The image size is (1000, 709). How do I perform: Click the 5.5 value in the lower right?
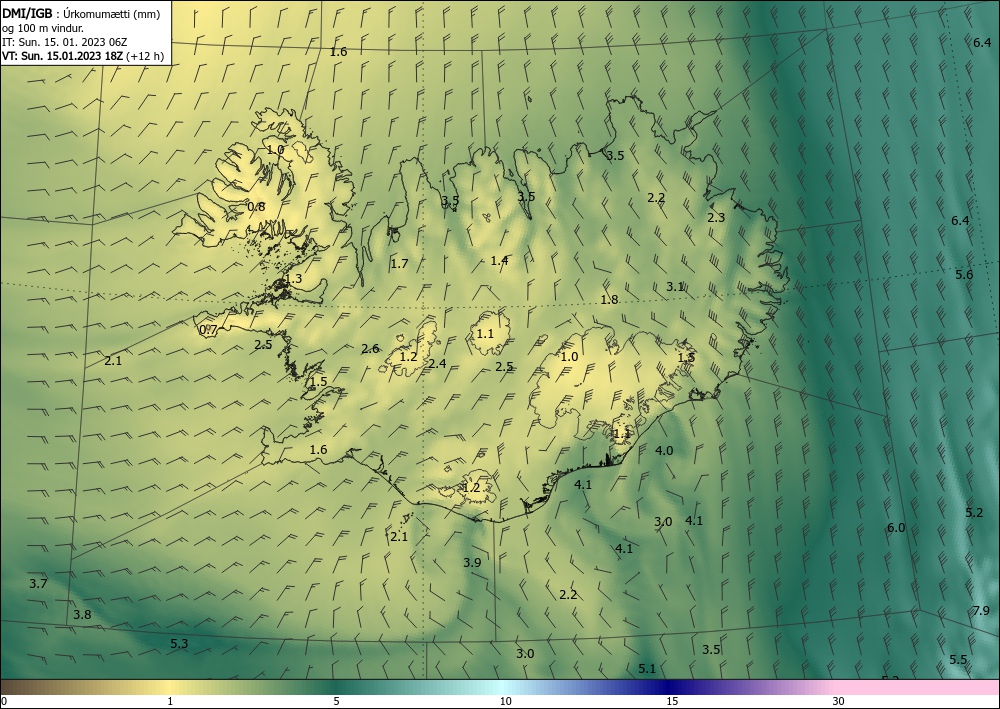959,660
